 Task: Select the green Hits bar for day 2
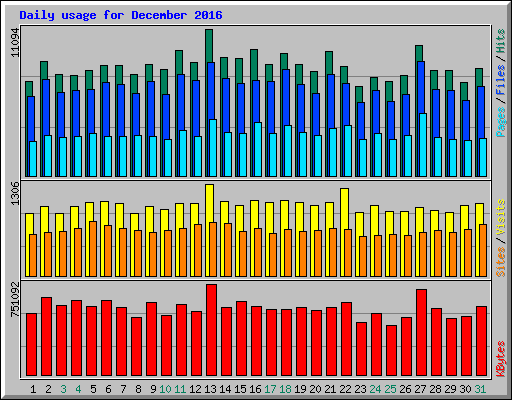click(44, 70)
